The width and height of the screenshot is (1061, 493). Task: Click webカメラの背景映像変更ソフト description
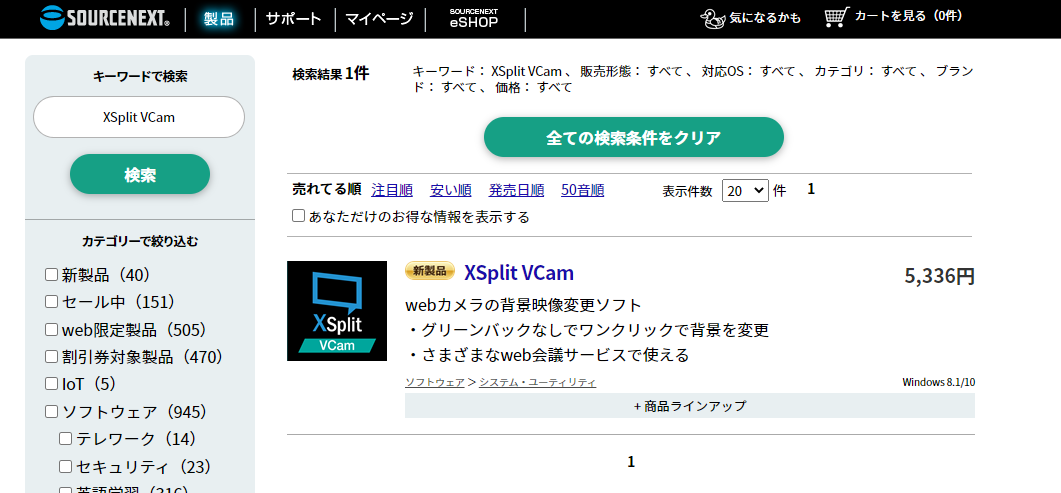click(x=523, y=305)
